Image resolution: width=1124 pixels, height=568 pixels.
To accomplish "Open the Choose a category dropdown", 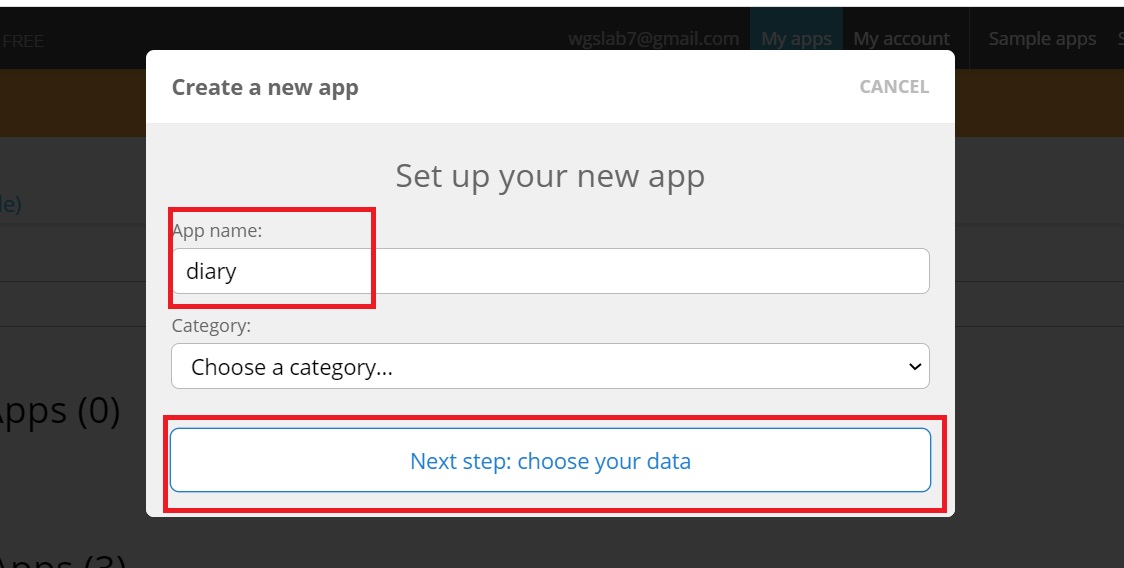I will point(551,366).
